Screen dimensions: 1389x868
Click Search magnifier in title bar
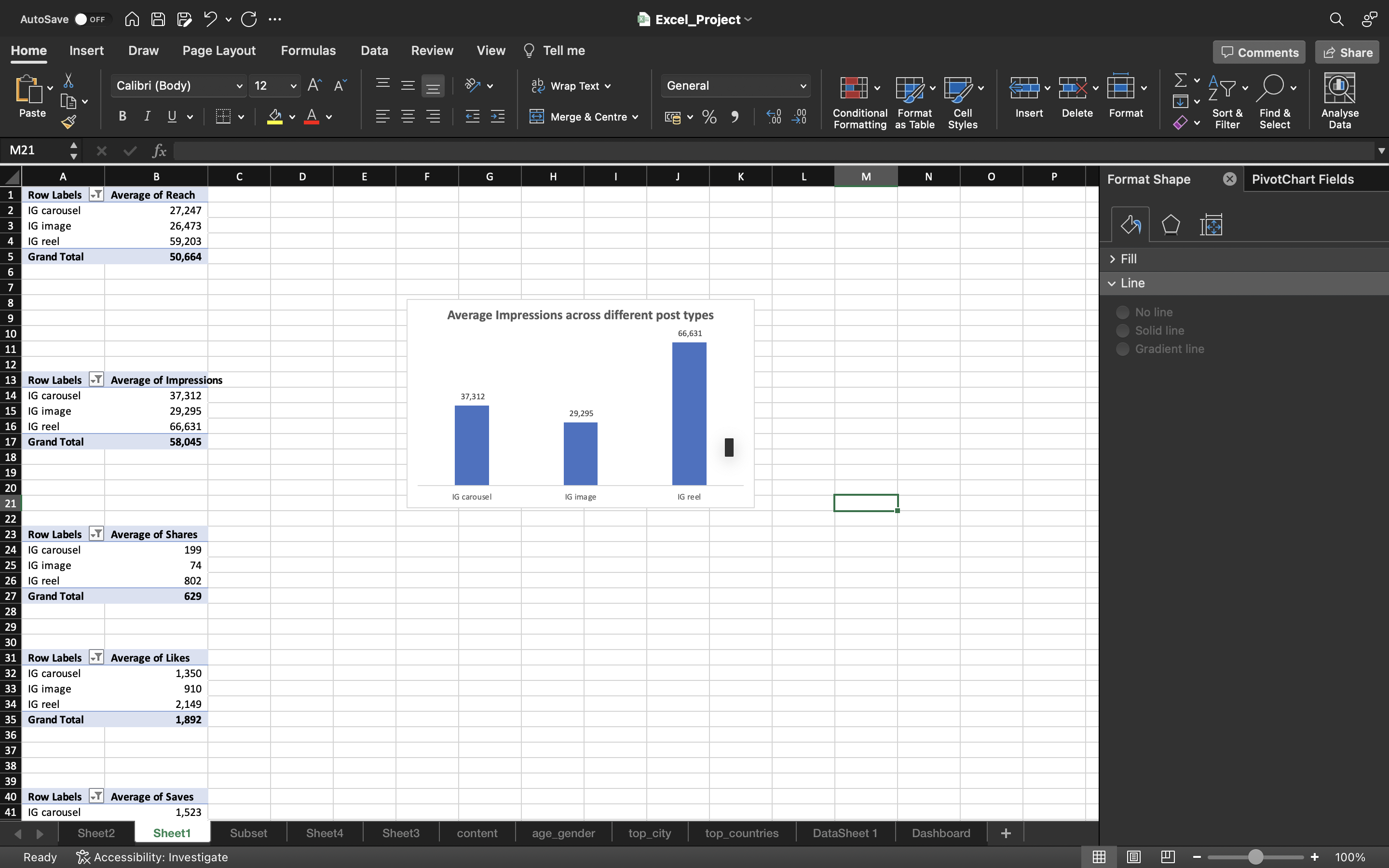coord(1336,19)
